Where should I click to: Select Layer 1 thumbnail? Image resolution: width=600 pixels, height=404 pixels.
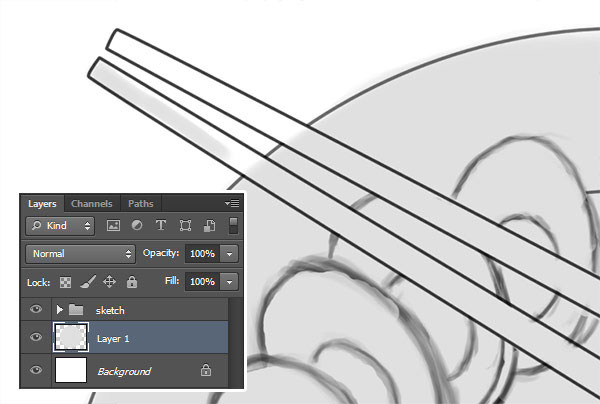pyautogui.click(x=71, y=337)
